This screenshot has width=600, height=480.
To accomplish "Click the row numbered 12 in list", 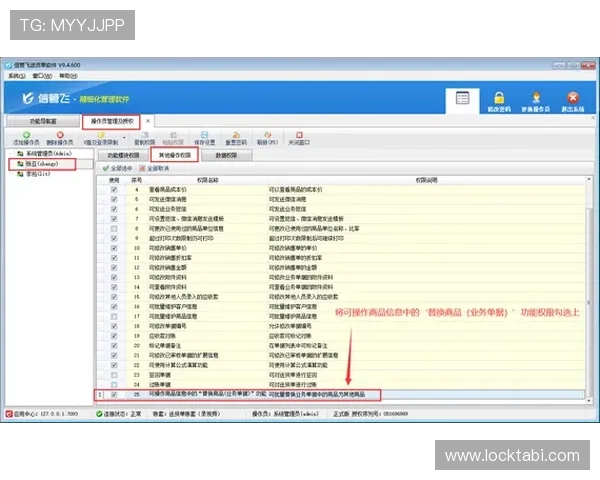I will click(341, 268).
